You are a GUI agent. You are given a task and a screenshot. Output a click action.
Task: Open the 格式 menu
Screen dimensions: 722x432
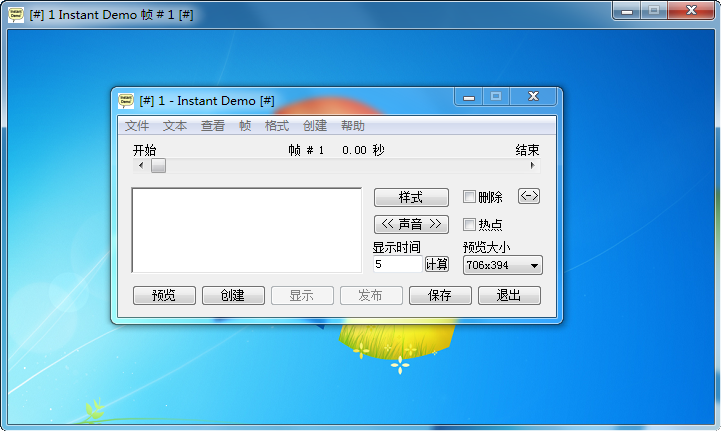point(276,126)
